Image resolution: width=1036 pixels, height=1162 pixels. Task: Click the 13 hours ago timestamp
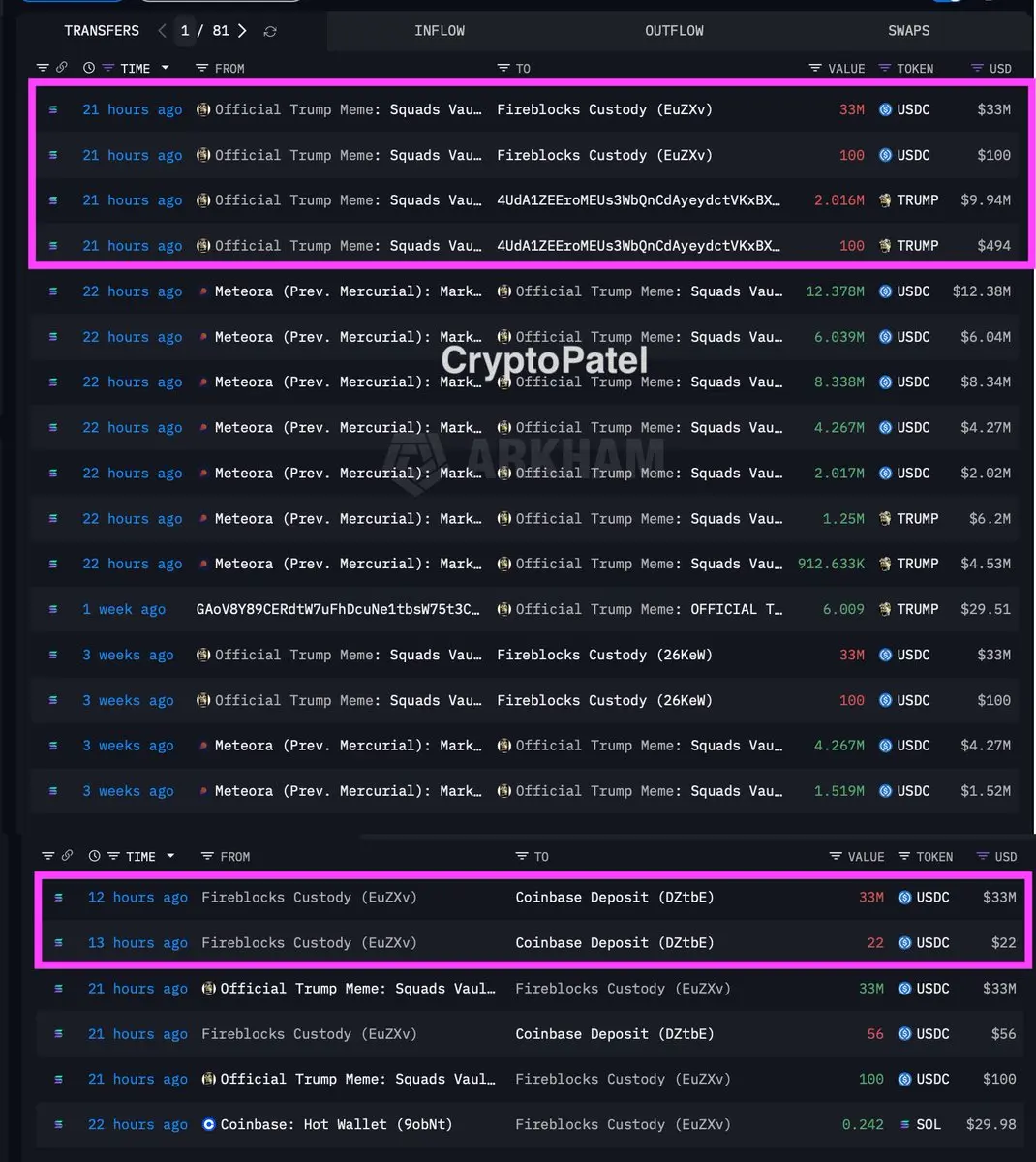click(x=137, y=942)
